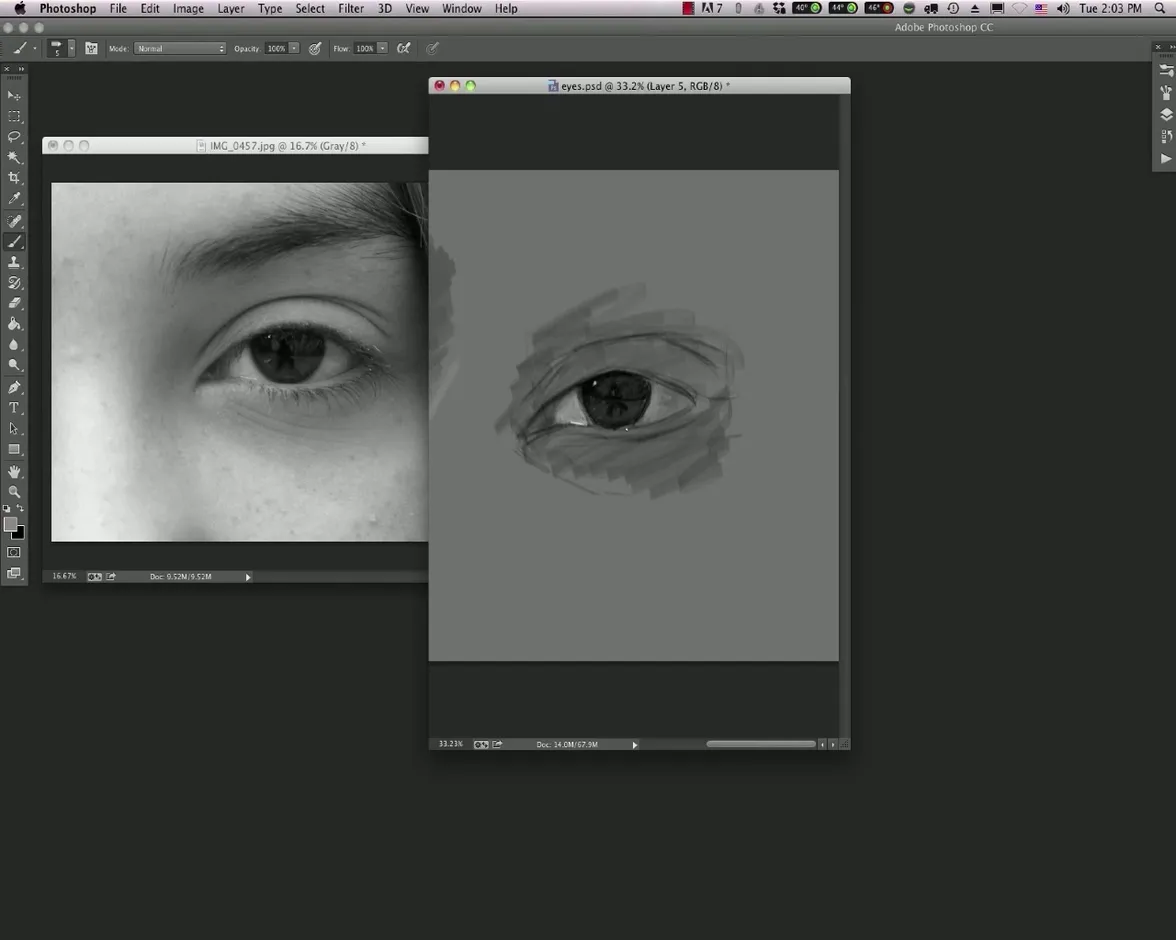The height and width of the screenshot is (940, 1176).
Task: Open the Brush Preset picker
Action: (x=60, y=48)
